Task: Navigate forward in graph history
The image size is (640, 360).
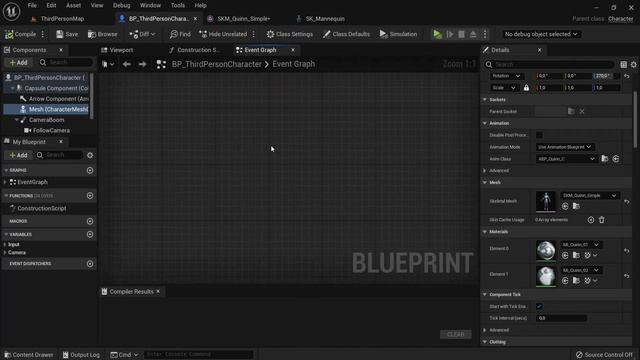Action: [142, 64]
